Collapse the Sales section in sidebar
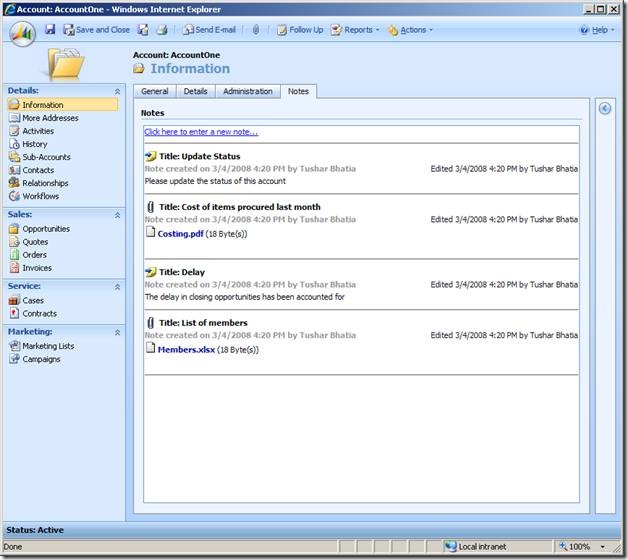Viewport: 628px width, 560px height. pyautogui.click(x=117, y=214)
